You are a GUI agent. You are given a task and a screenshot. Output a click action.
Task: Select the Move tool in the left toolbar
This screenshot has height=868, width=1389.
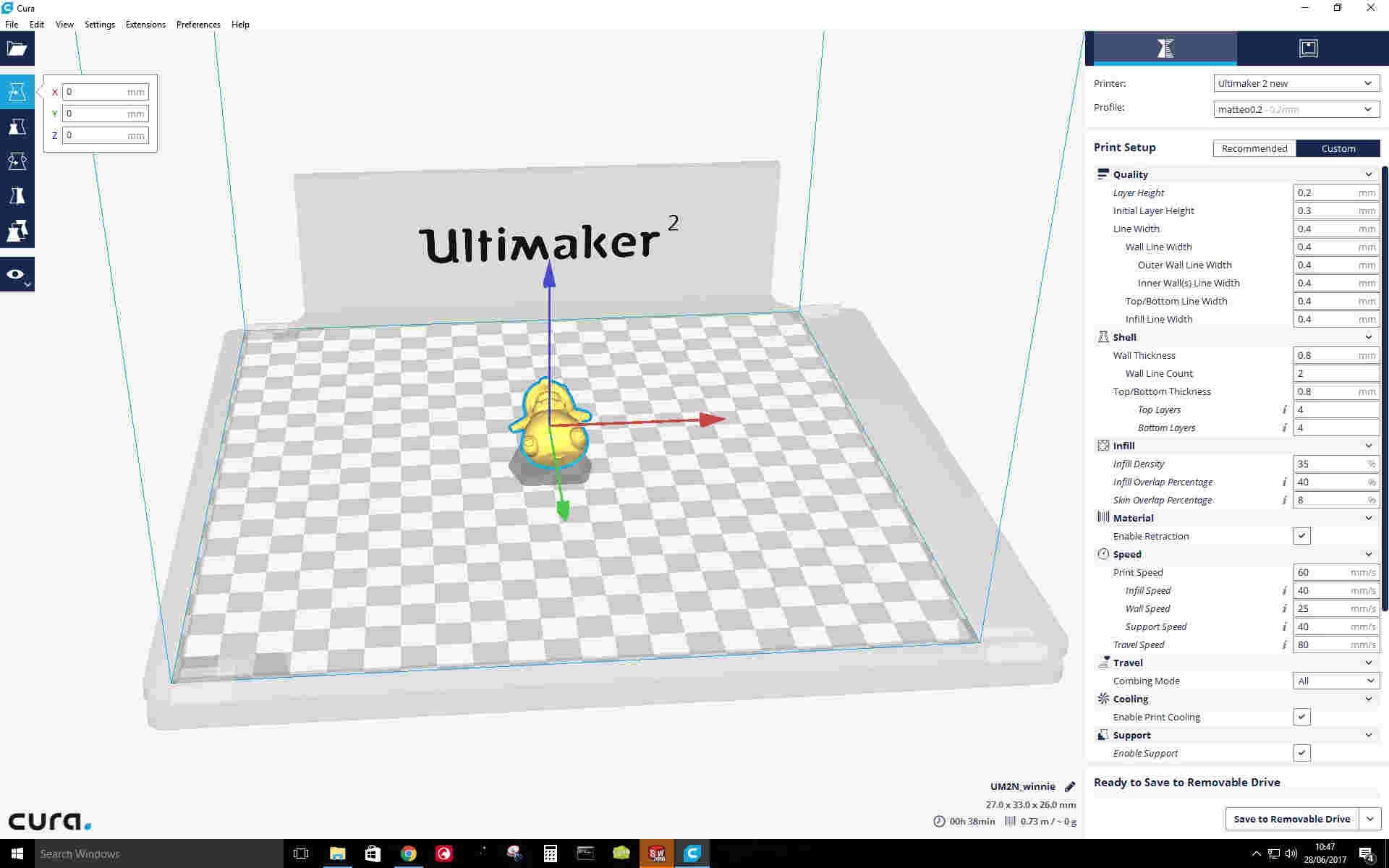17,92
